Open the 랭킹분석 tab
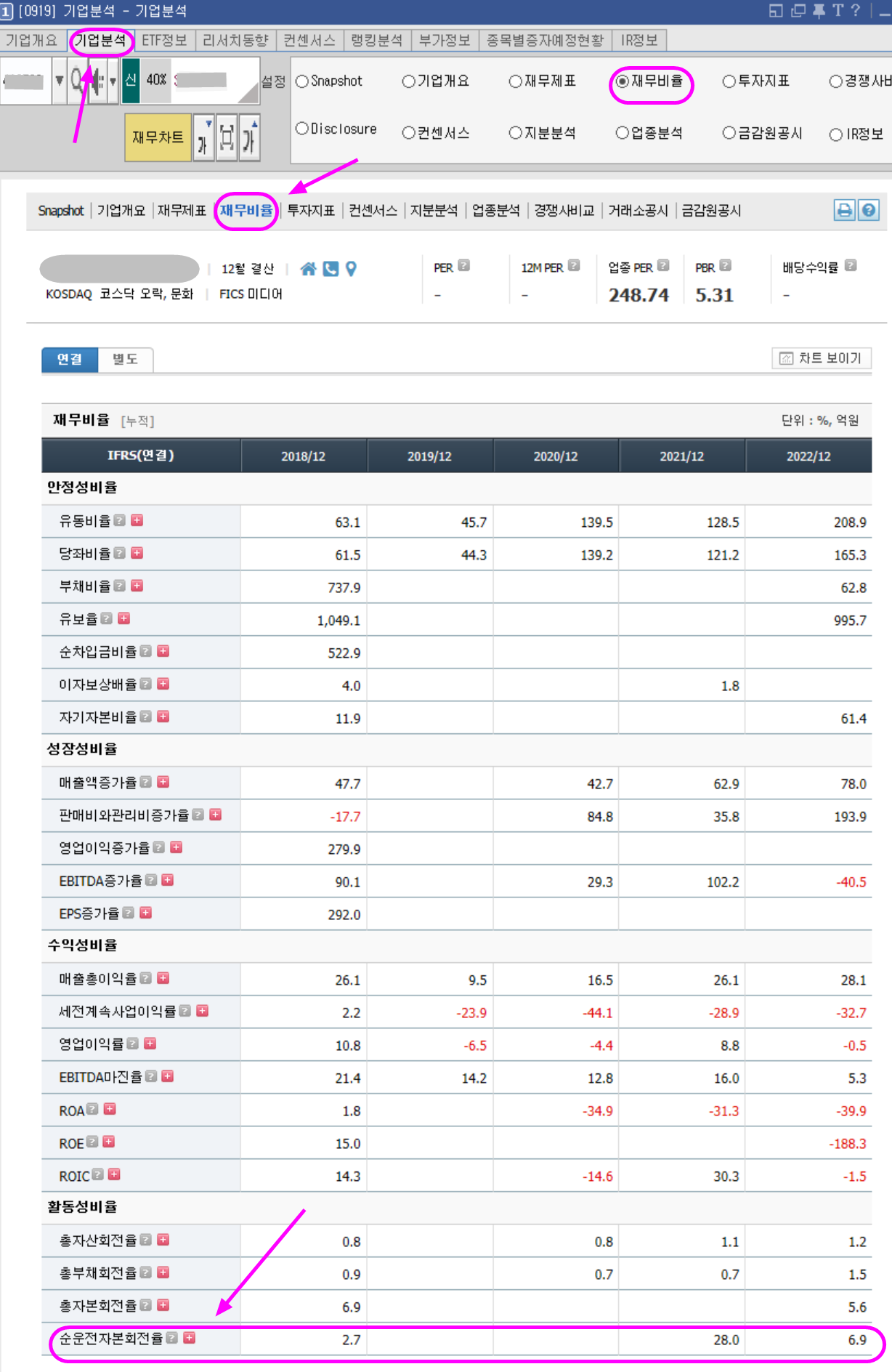 tap(377, 41)
